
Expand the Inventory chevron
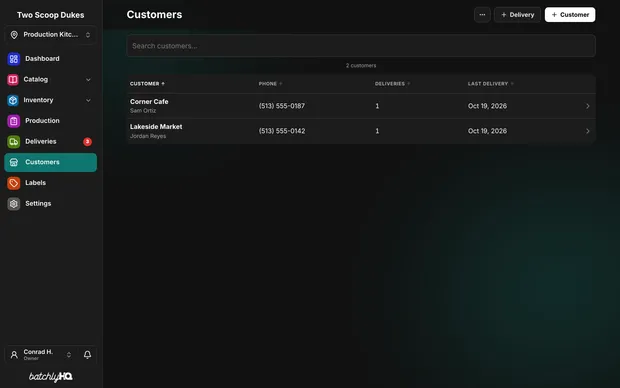click(x=88, y=100)
